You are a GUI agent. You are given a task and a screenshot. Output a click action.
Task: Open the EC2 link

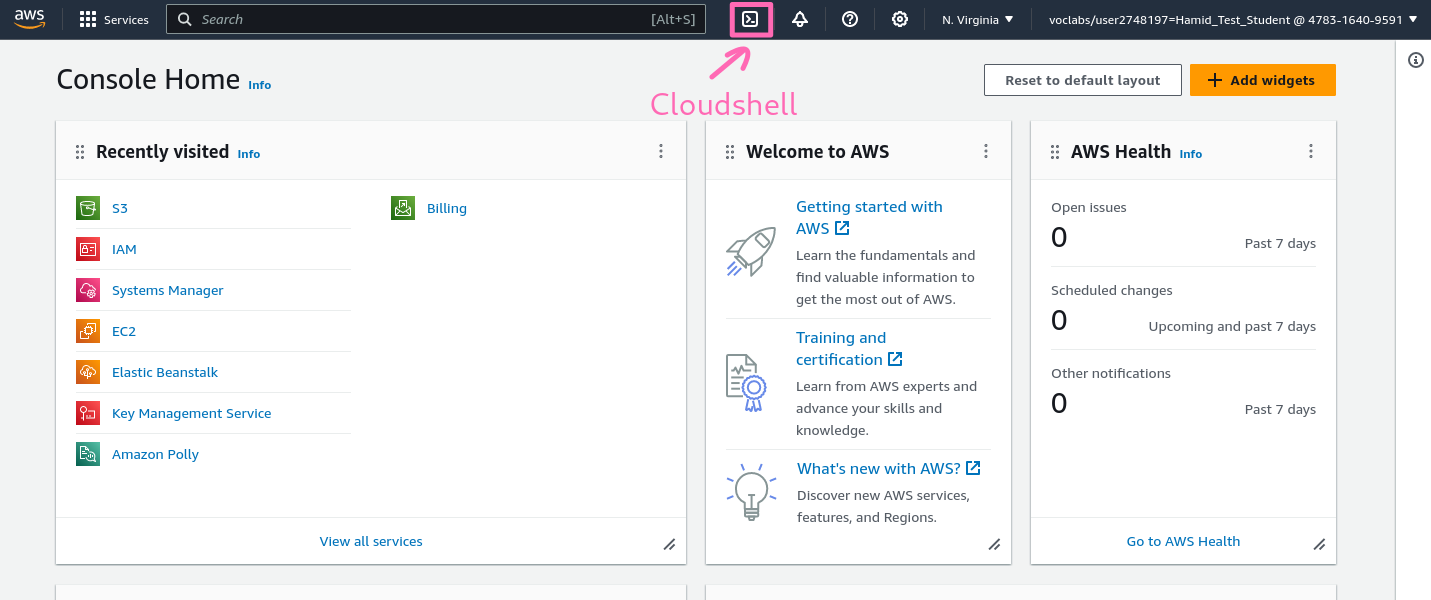tap(124, 331)
